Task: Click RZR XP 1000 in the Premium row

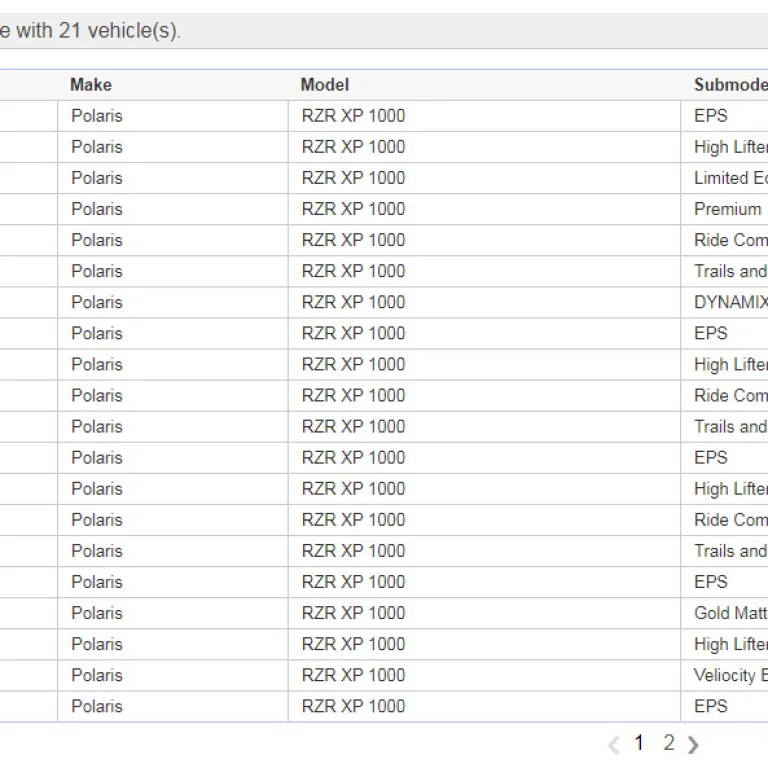Action: point(354,209)
